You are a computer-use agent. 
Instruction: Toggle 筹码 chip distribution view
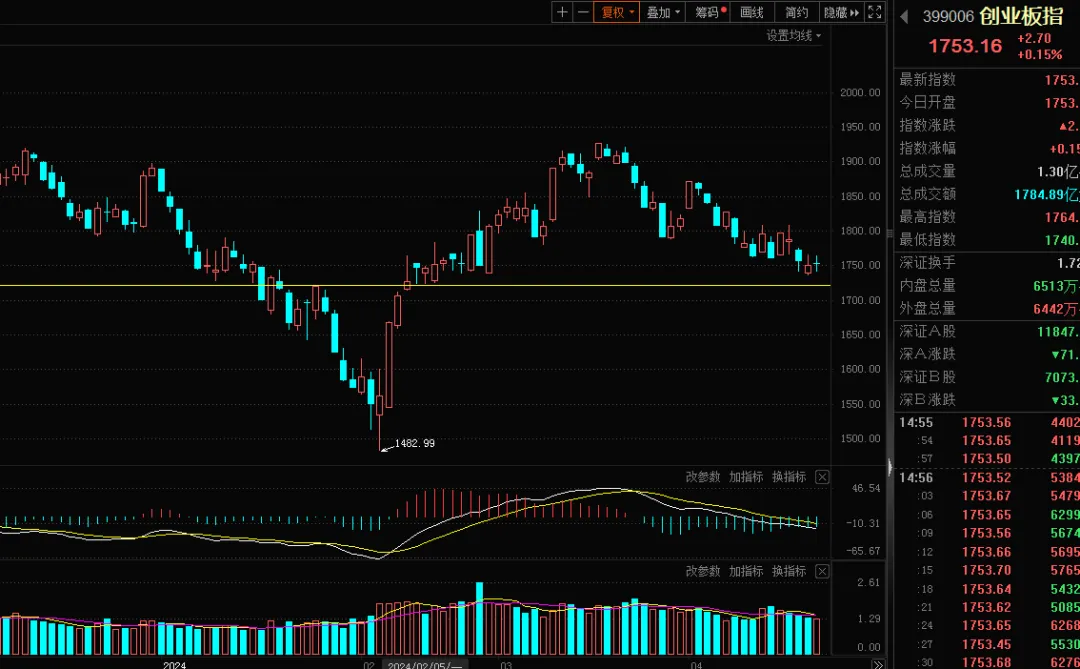click(x=709, y=12)
